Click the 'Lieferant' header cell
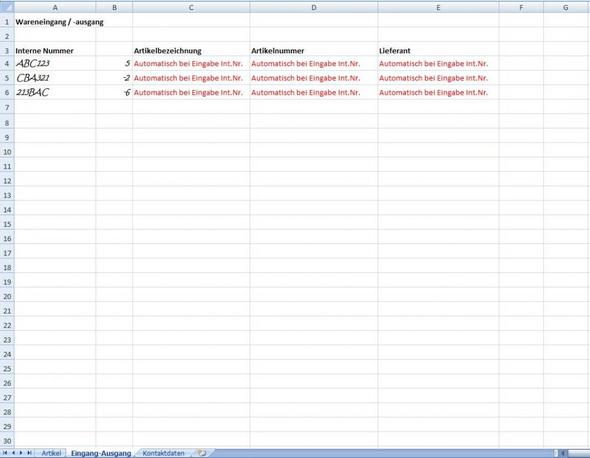 (x=438, y=50)
